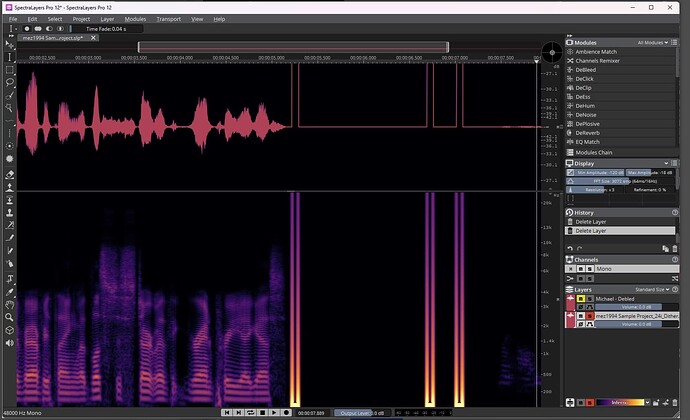Select the Move Layers arrow tool
The height and width of the screenshot is (420, 690).
(10, 44)
